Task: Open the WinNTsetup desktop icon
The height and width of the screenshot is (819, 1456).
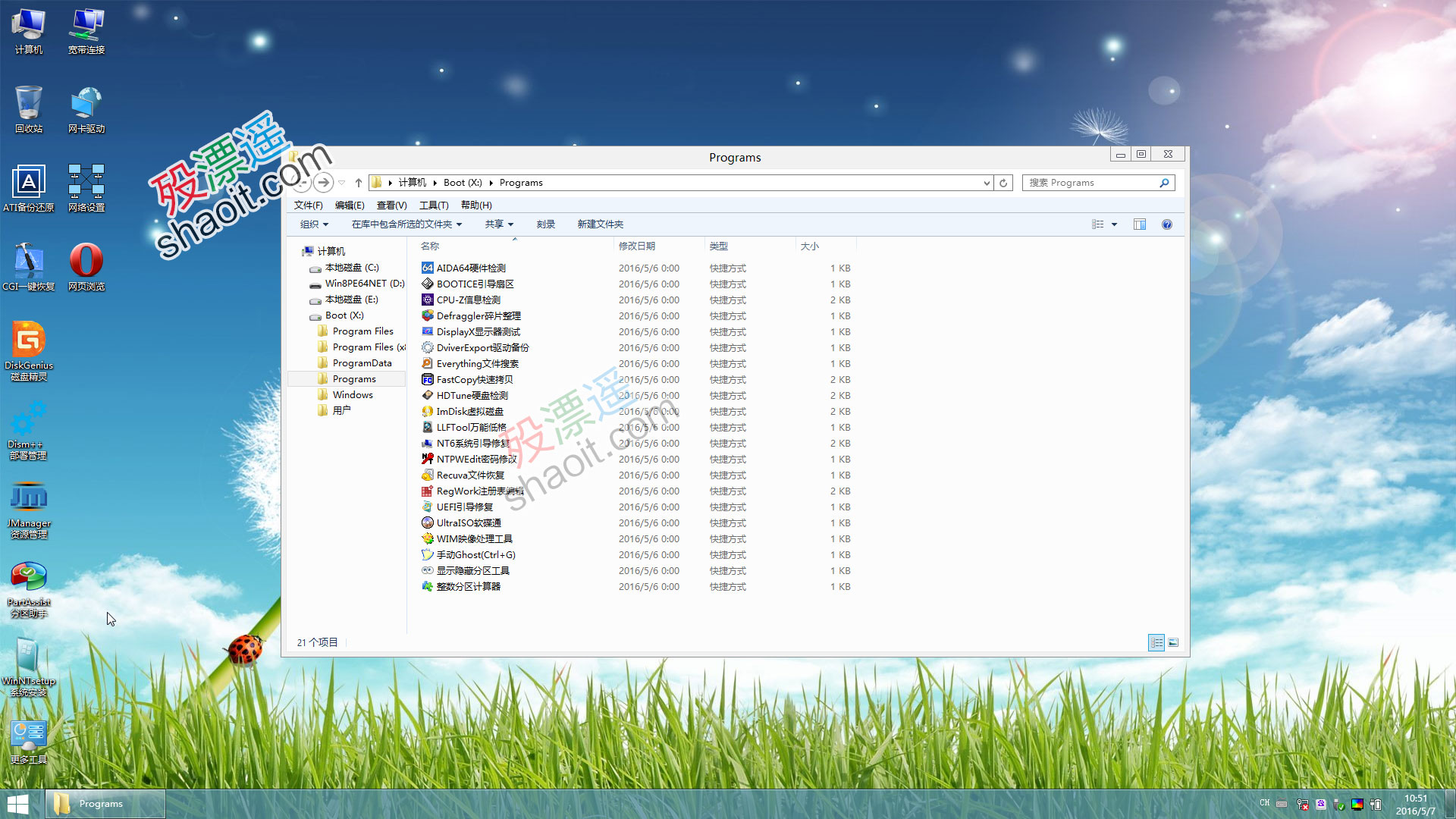Action: (29, 667)
